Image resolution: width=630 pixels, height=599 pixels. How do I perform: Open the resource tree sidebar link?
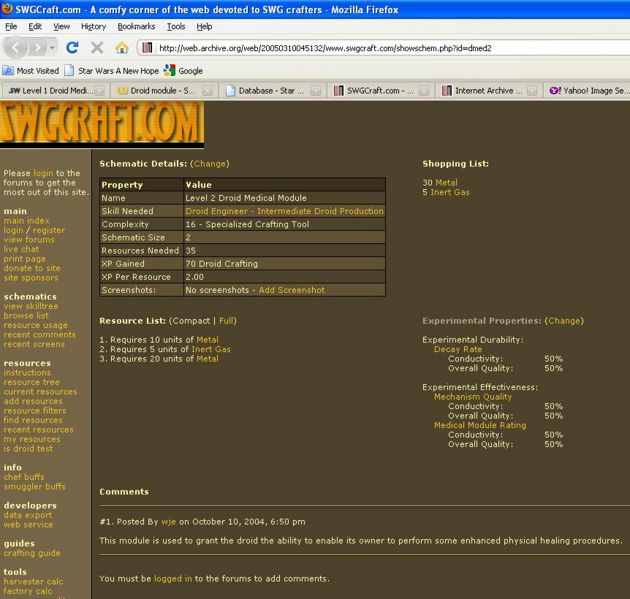[x=31, y=382]
